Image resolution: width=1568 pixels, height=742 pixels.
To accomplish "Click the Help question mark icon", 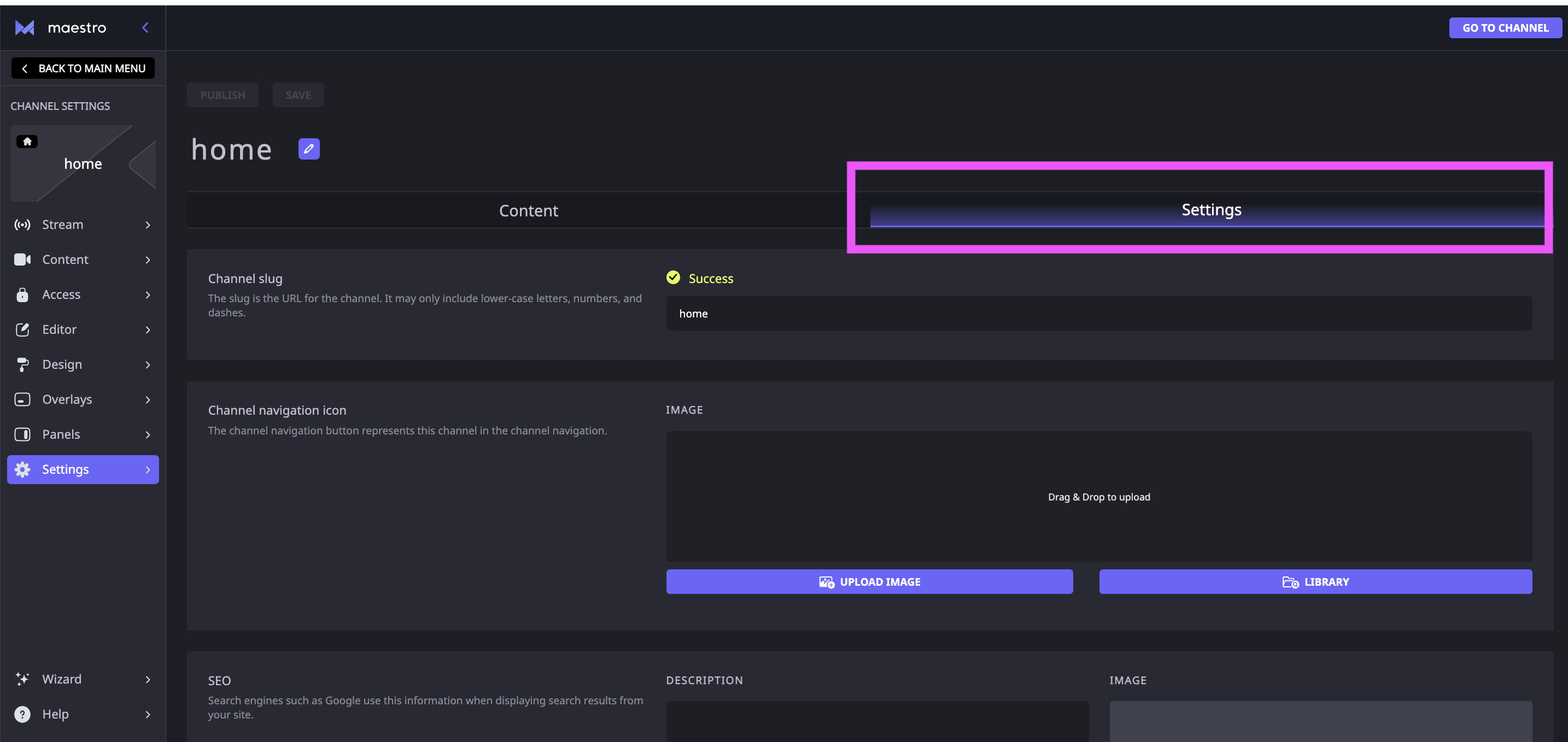I will (22, 714).
